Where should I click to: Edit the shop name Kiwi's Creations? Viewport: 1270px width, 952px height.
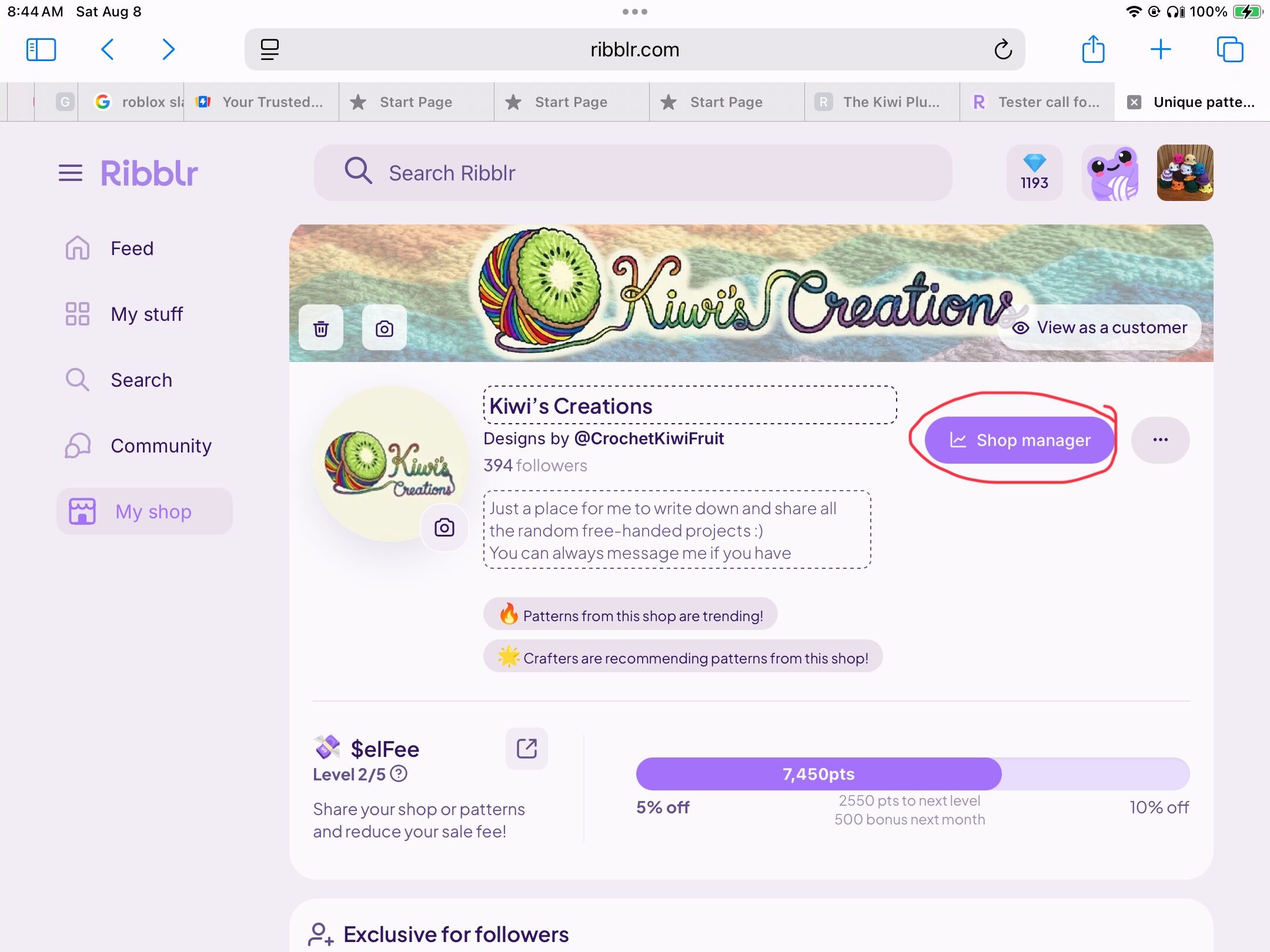tap(690, 405)
